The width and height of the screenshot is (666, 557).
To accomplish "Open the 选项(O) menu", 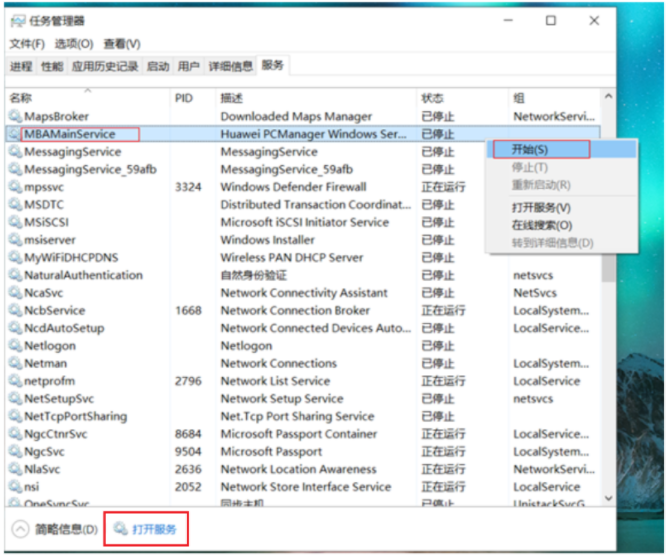I will pyautogui.click(x=73, y=44).
